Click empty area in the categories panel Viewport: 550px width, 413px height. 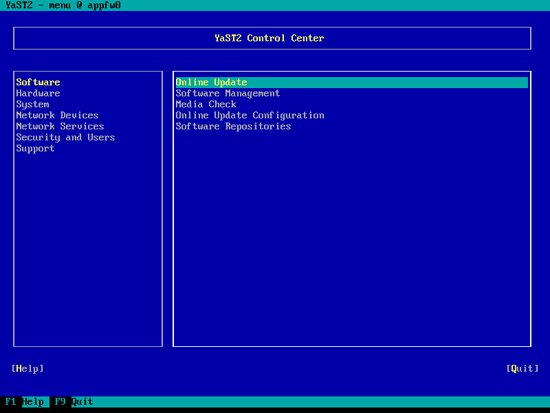click(88, 249)
